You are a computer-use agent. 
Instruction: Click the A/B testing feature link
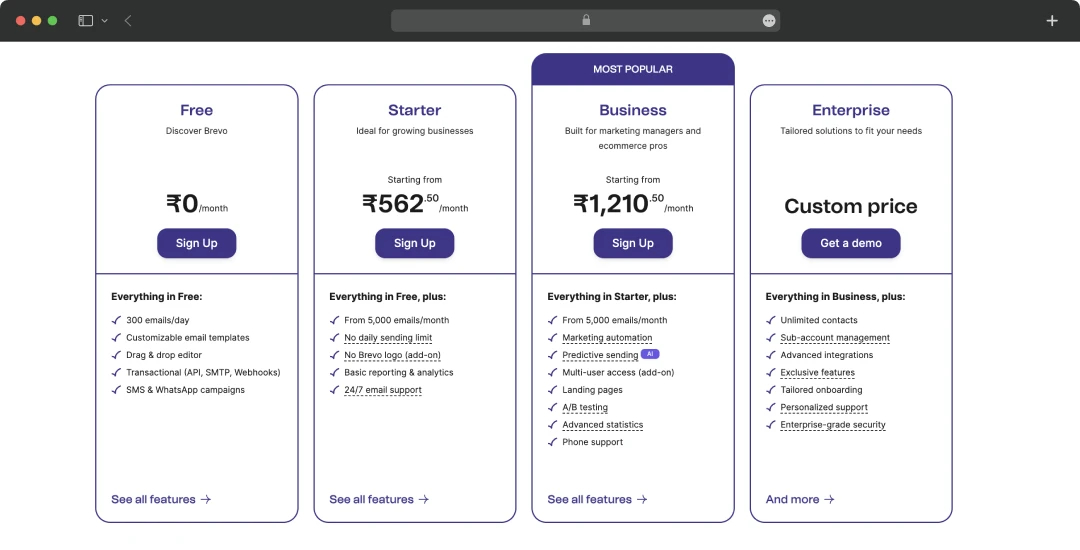click(585, 407)
